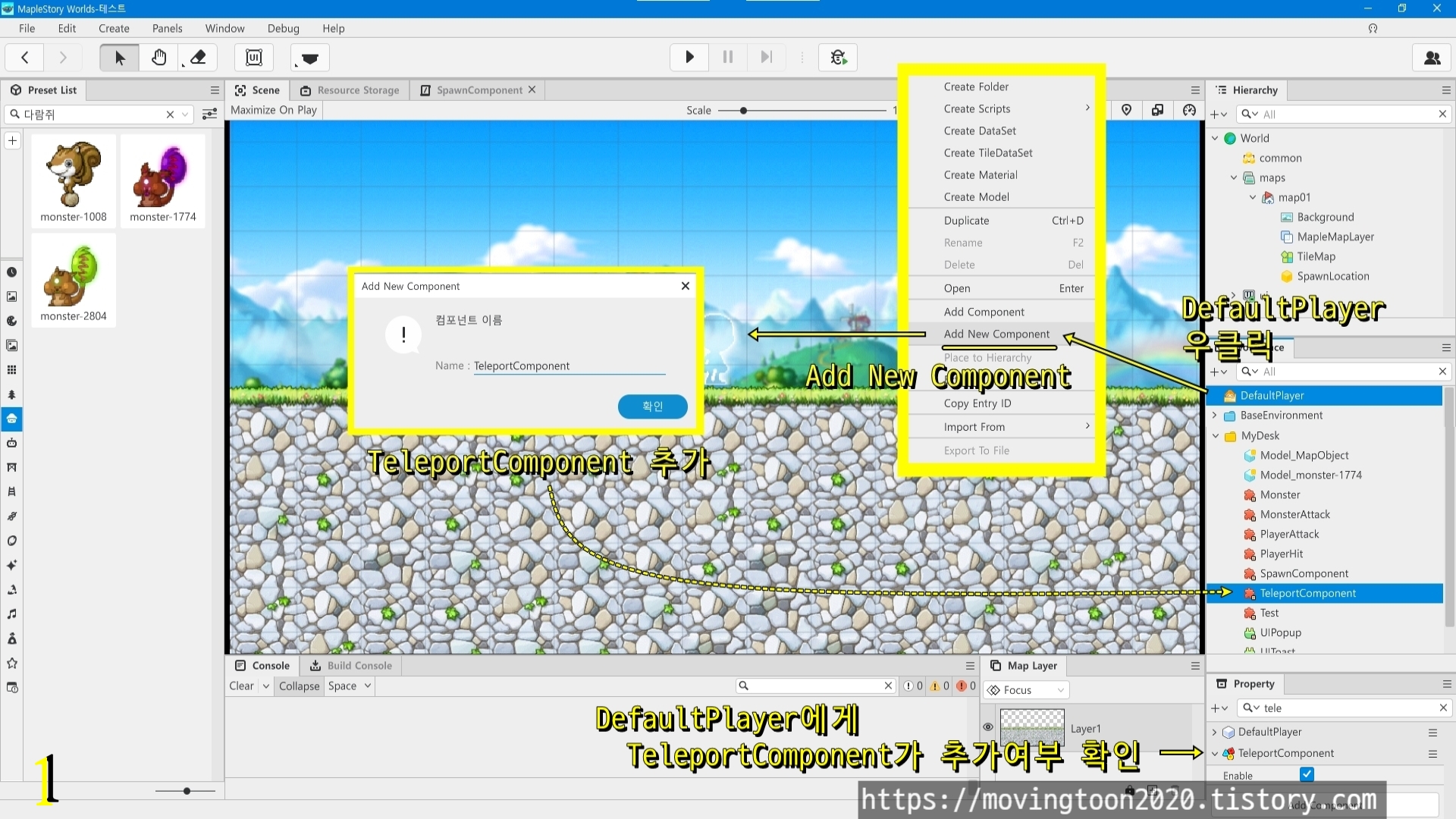Toggle Layer1 visibility eye icon
The width and height of the screenshot is (1456, 819).
pos(988,726)
